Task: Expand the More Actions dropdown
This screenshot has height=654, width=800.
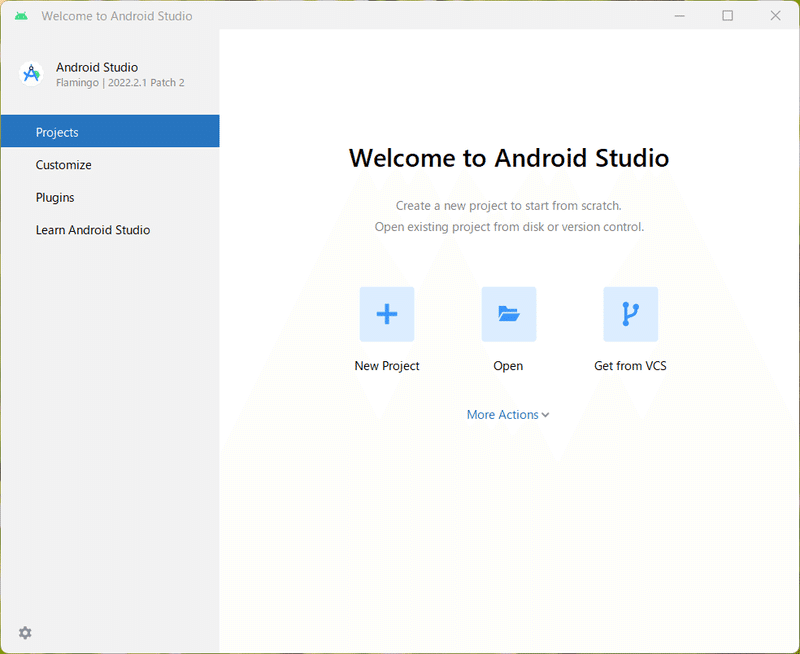Action: (508, 414)
